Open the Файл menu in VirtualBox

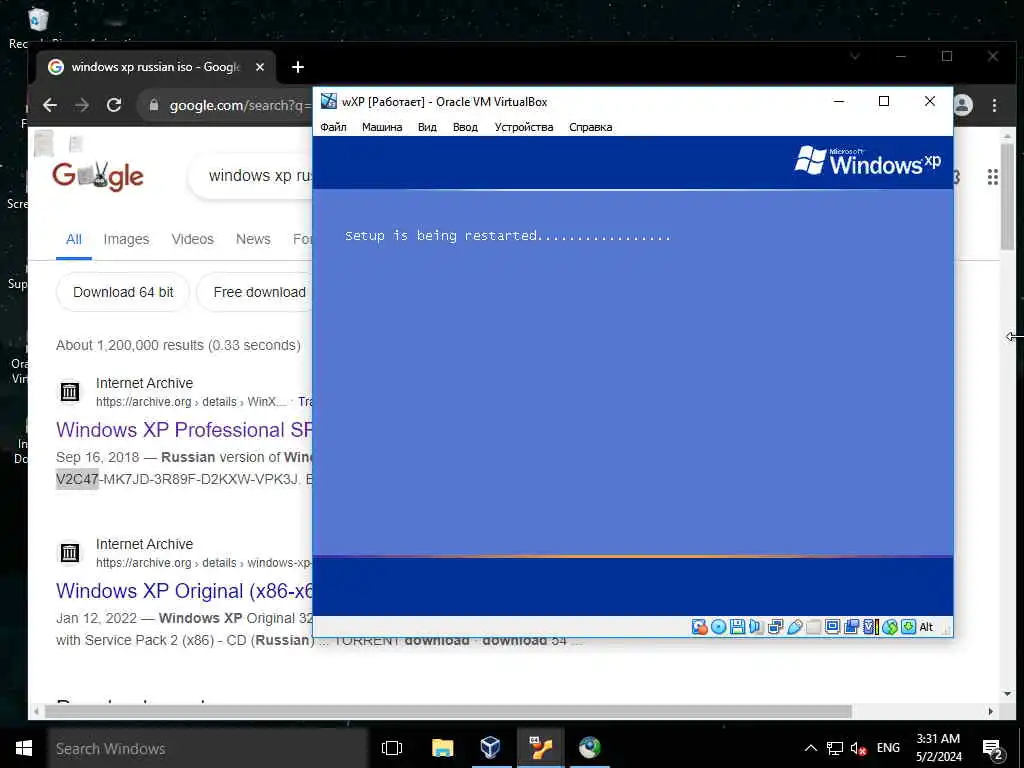[x=333, y=127]
